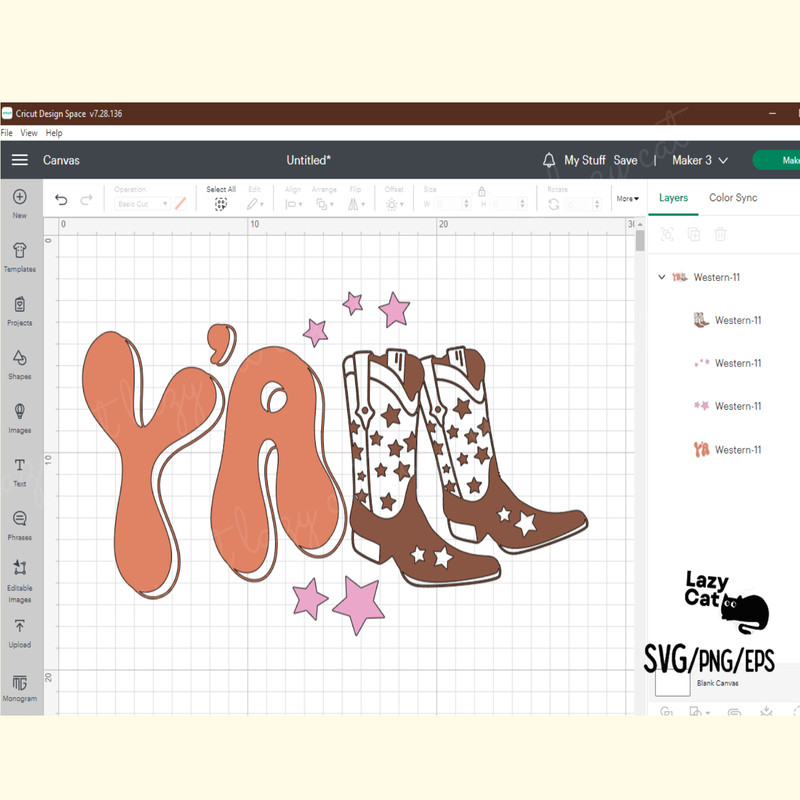Click the notifications bell icon

click(x=549, y=160)
